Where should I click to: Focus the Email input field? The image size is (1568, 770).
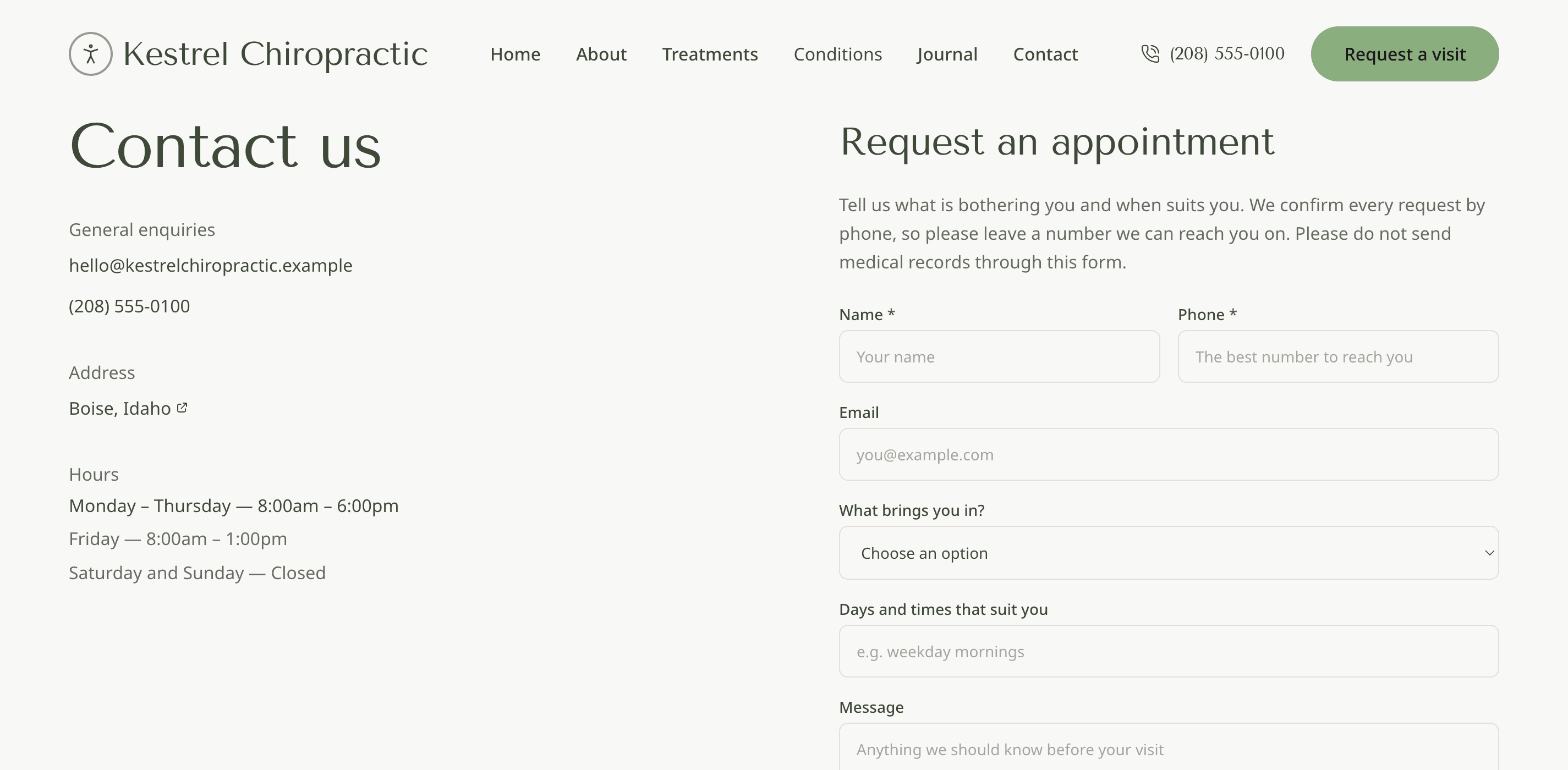tap(1169, 455)
